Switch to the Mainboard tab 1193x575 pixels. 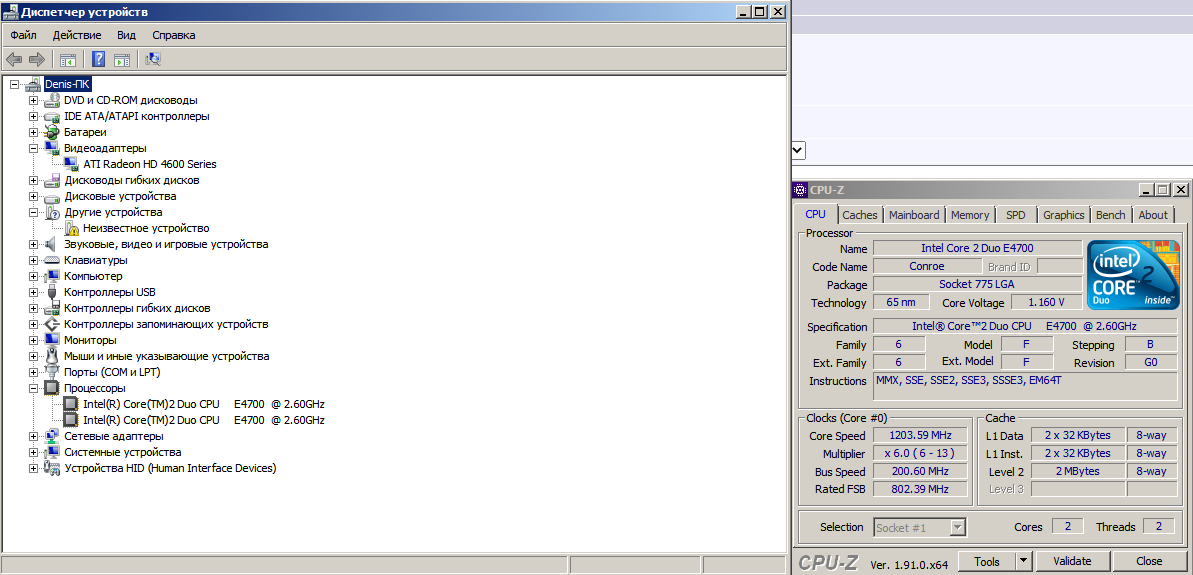[913, 215]
